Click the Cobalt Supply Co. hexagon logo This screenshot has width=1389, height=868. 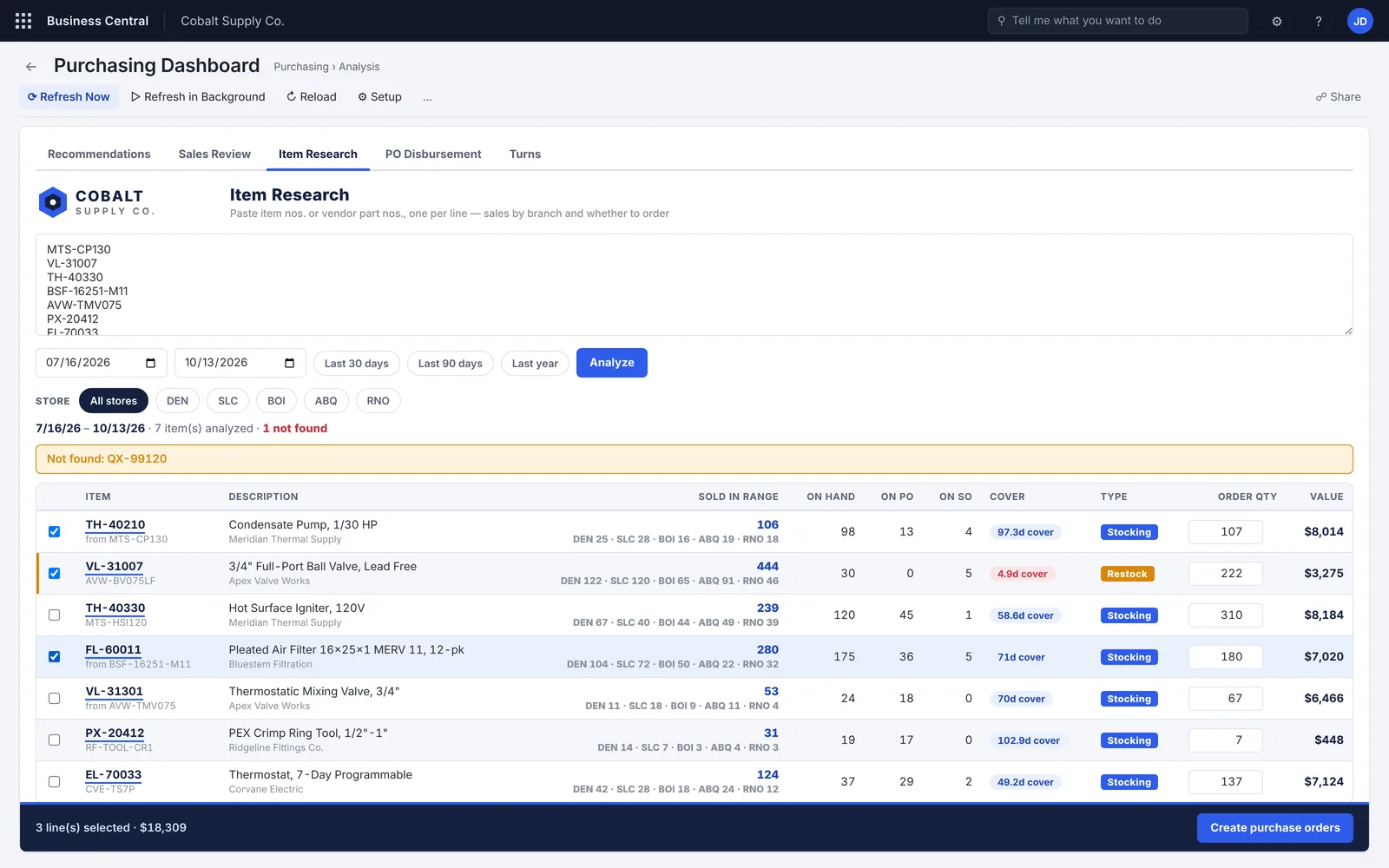click(x=53, y=202)
